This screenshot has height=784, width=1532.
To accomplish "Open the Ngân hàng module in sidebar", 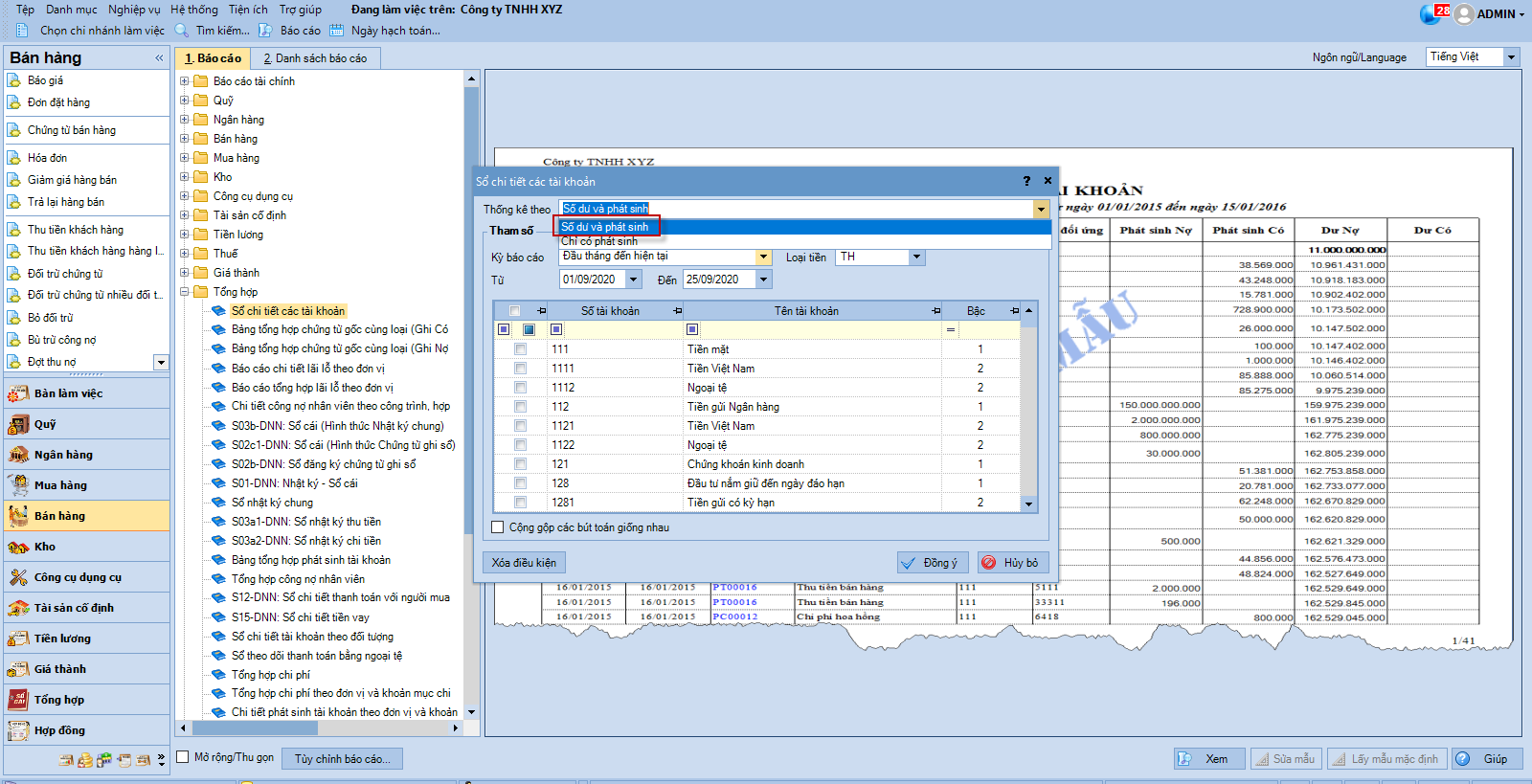I will pos(86,455).
